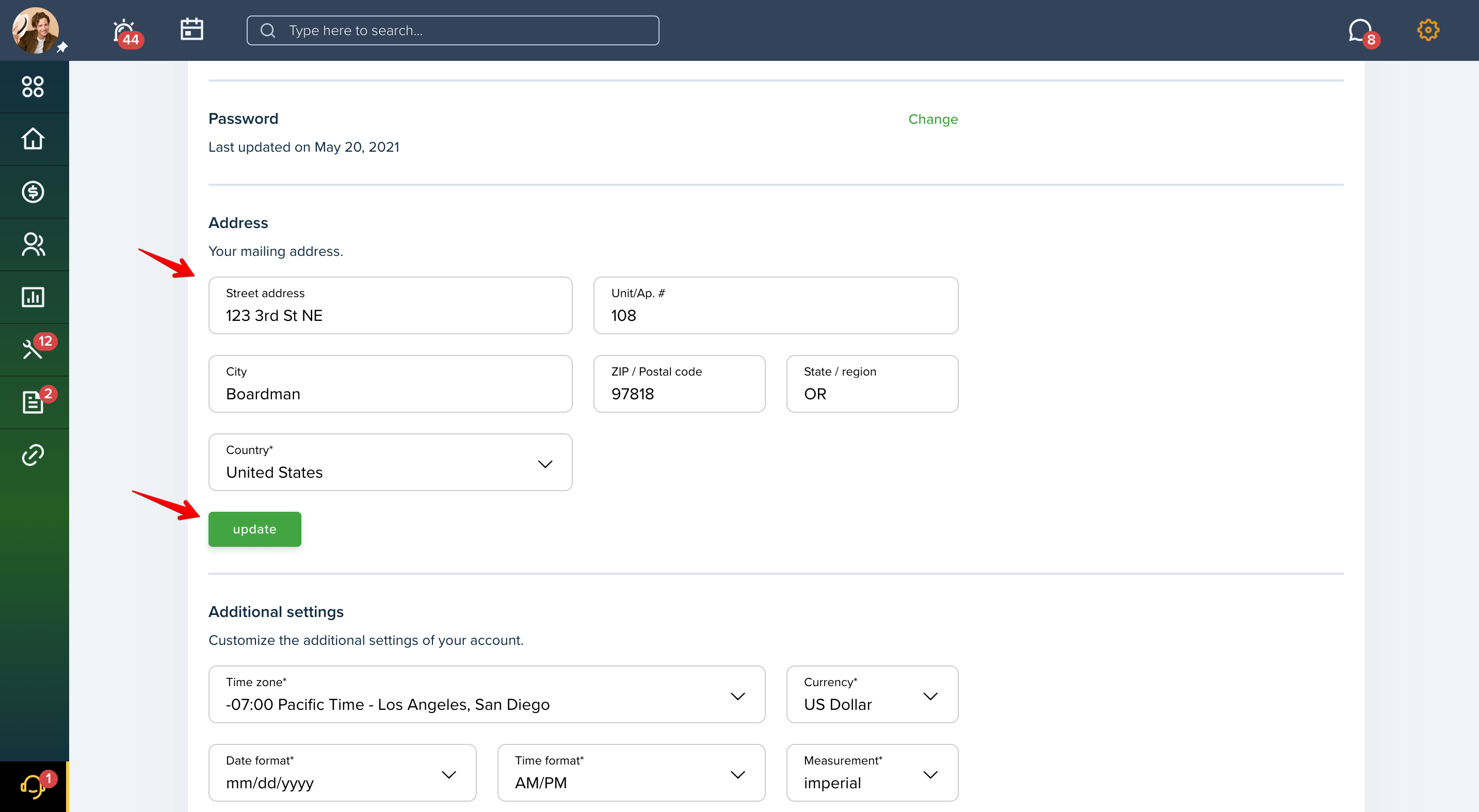The width and height of the screenshot is (1479, 812).
Task: Open the Time zone dropdown
Action: pos(487,694)
